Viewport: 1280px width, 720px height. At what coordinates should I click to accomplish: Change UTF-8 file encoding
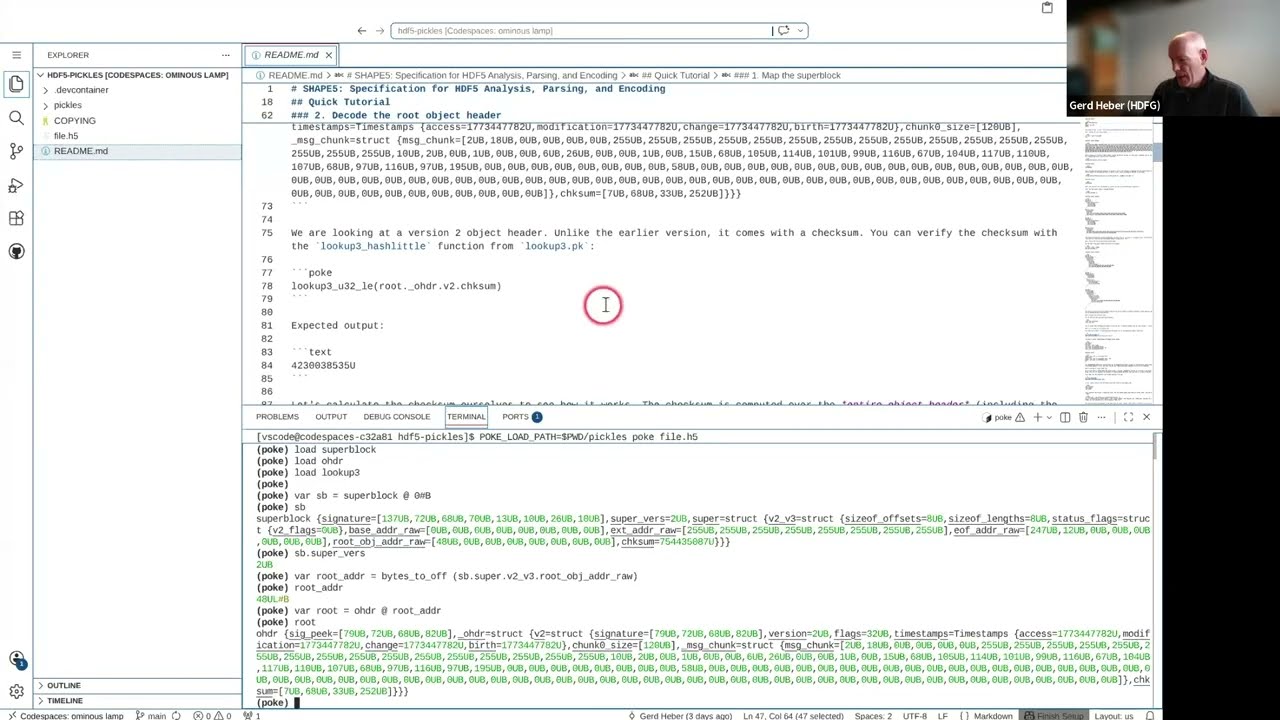(x=914, y=716)
